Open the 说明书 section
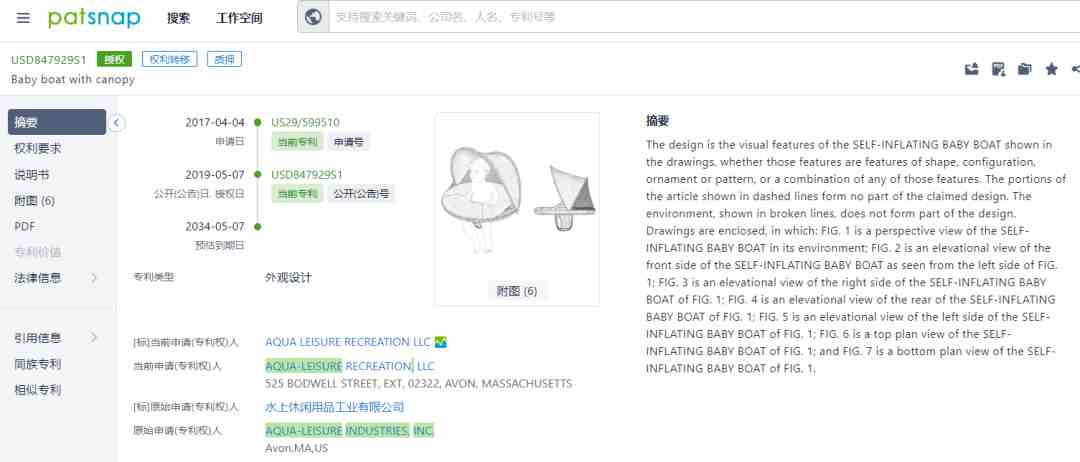 click(32, 175)
